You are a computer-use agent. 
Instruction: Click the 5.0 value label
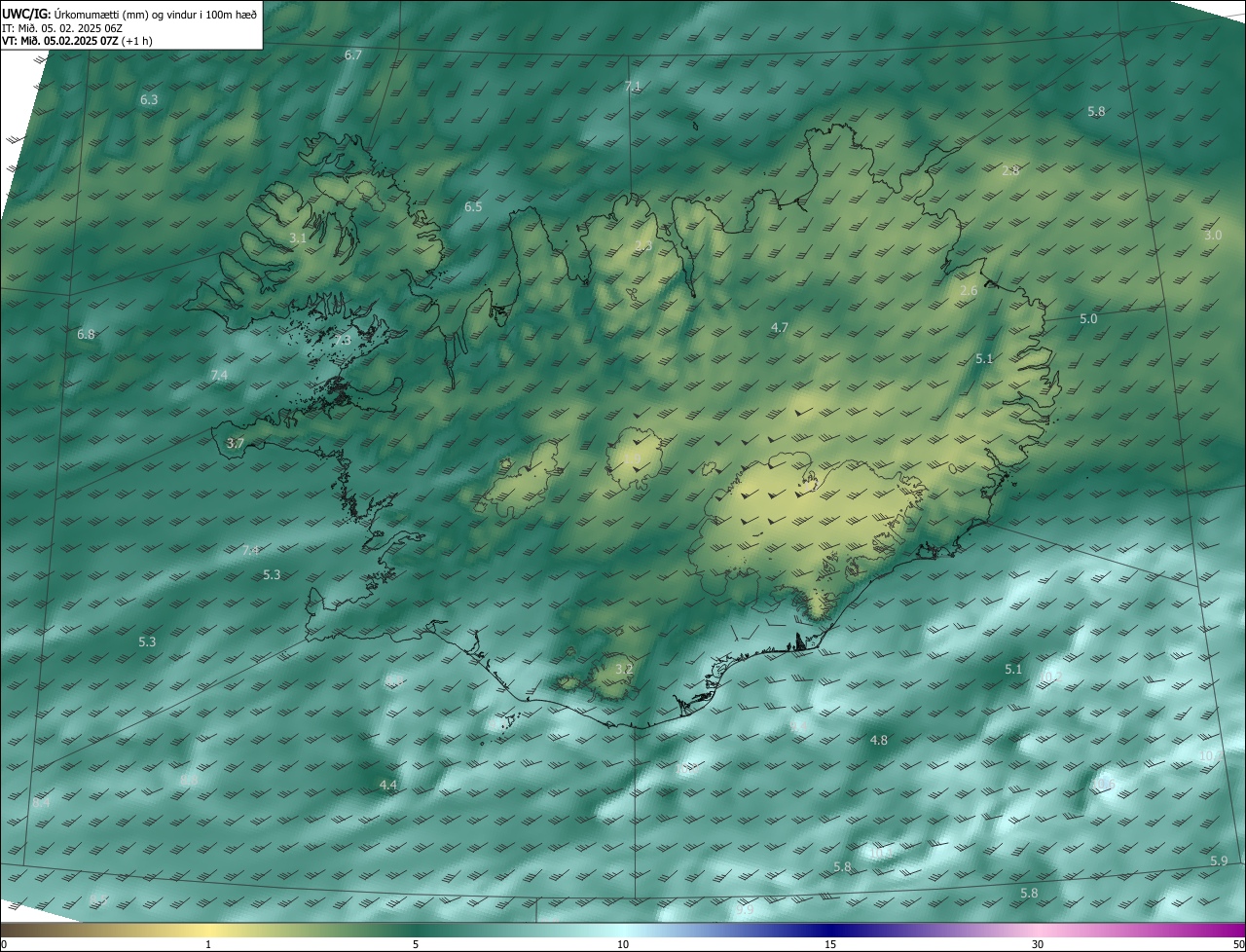(1088, 319)
